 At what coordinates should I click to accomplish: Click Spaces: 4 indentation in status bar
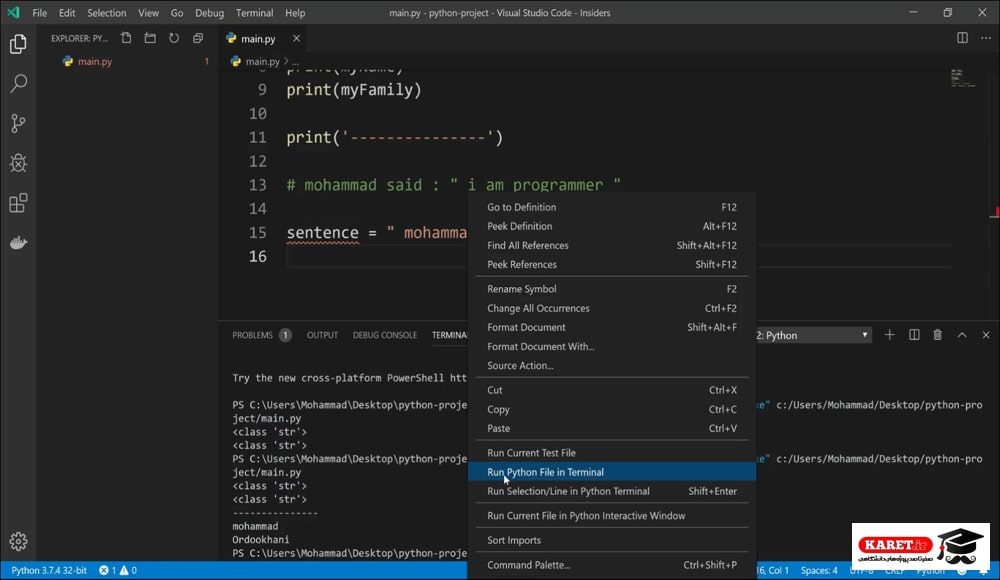pos(819,570)
